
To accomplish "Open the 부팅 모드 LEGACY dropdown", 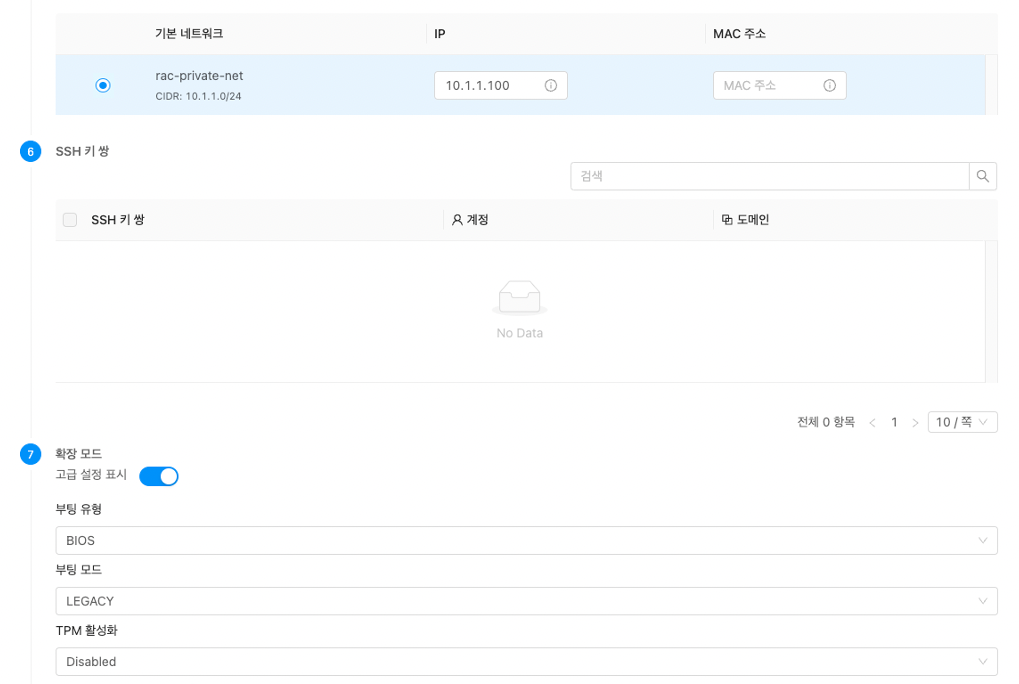I will coord(526,601).
